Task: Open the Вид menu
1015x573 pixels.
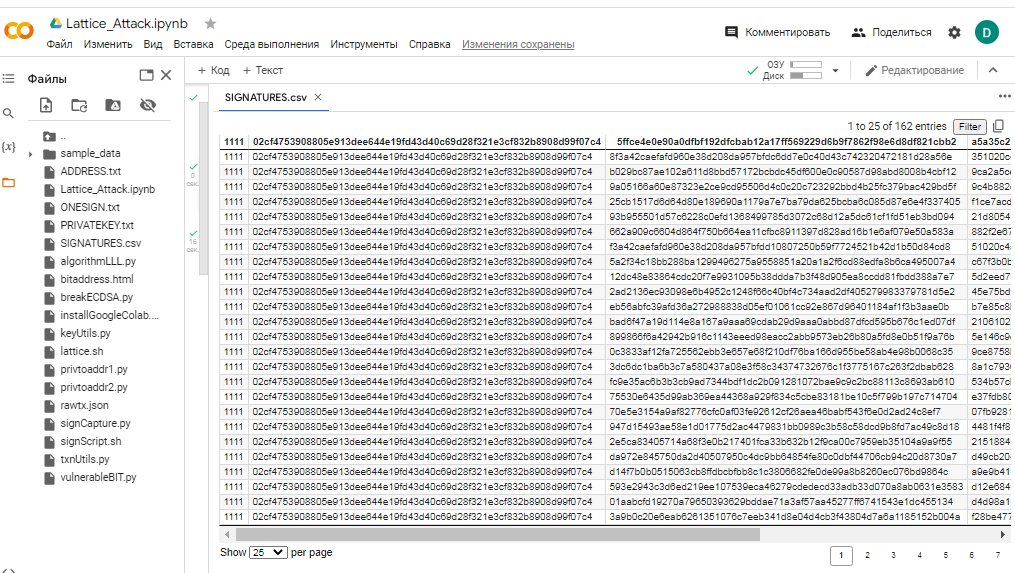Action: 153,44
